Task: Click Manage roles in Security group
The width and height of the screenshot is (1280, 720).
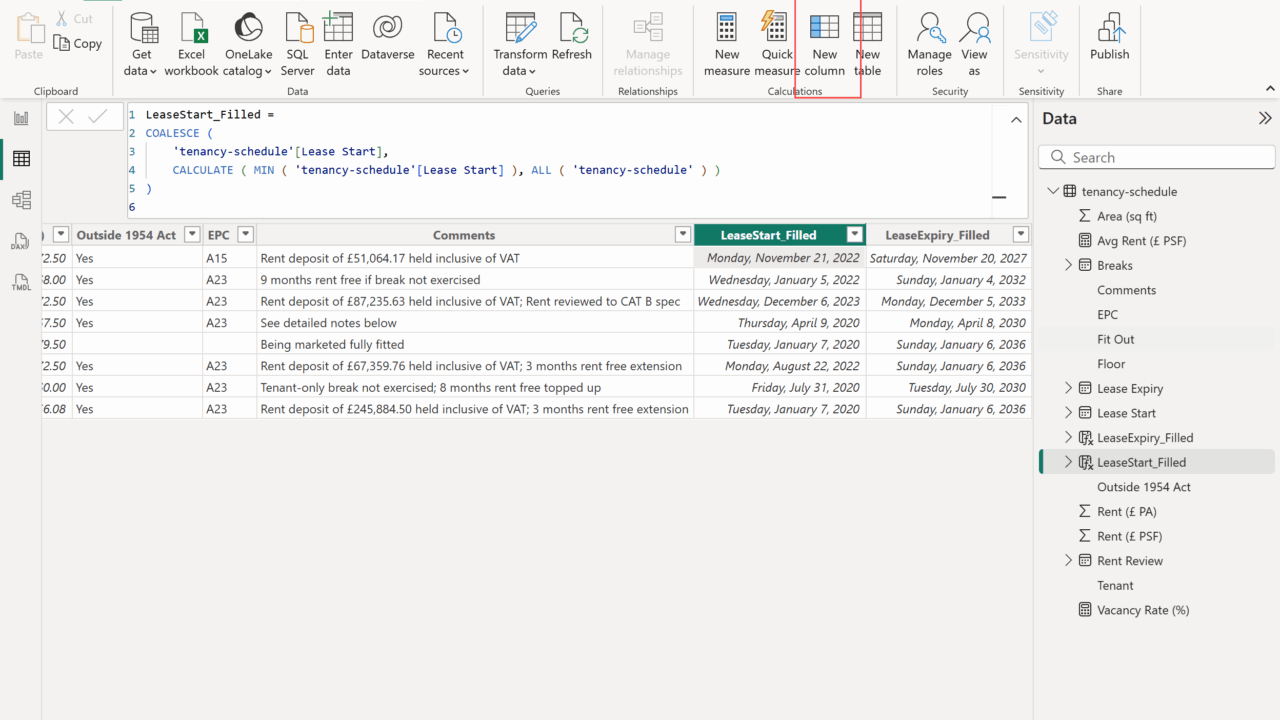Action: click(x=929, y=44)
